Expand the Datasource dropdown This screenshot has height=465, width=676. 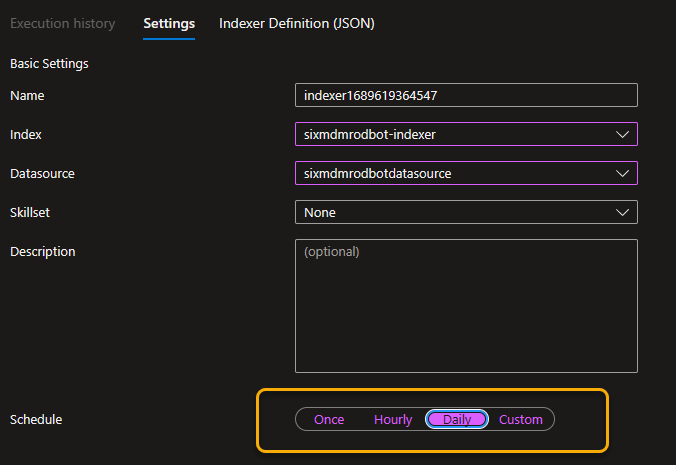point(466,173)
